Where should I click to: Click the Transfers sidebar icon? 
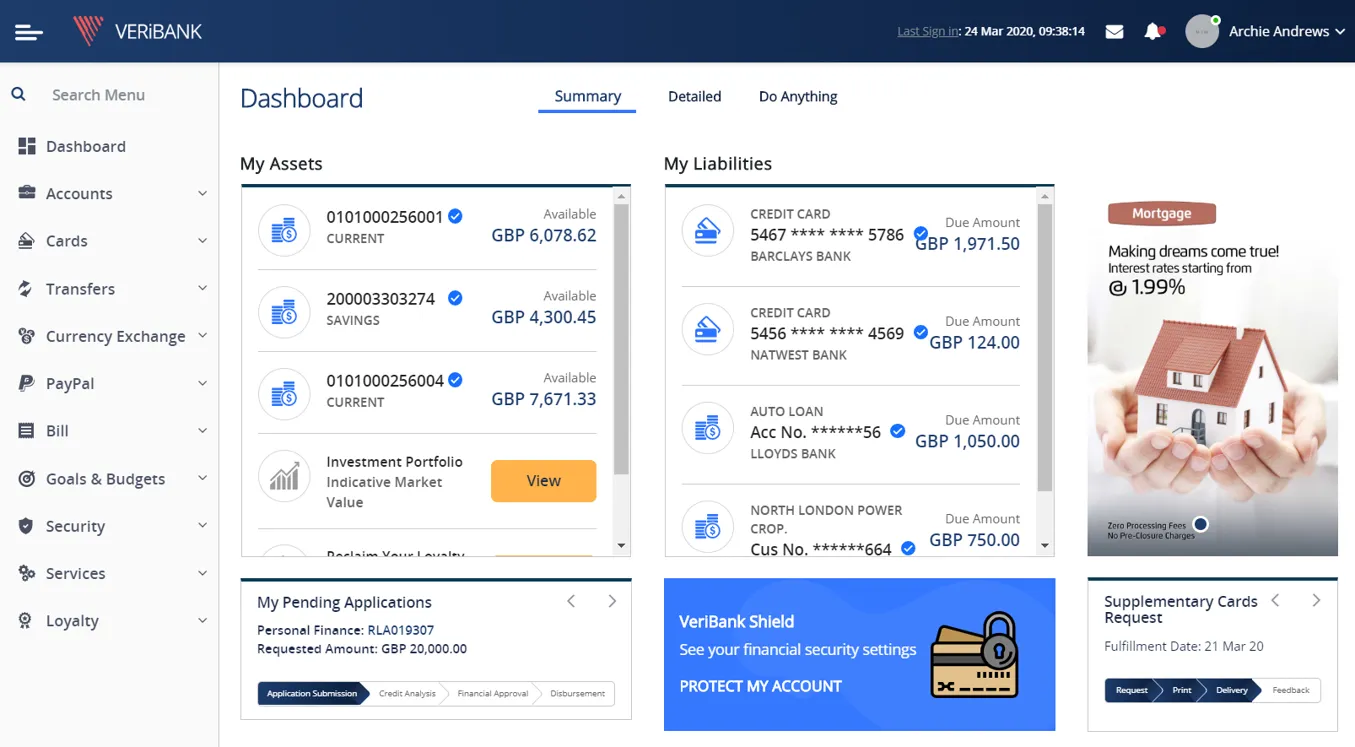(27, 289)
